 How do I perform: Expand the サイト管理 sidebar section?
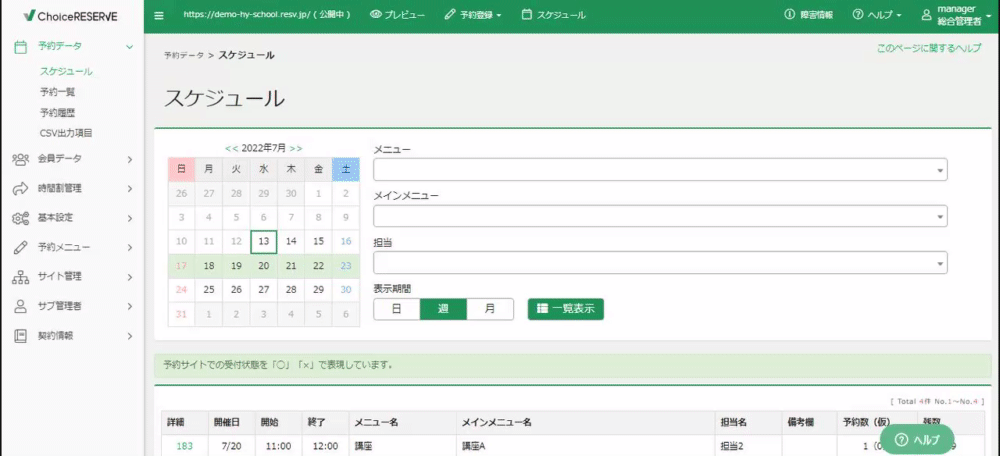129,277
